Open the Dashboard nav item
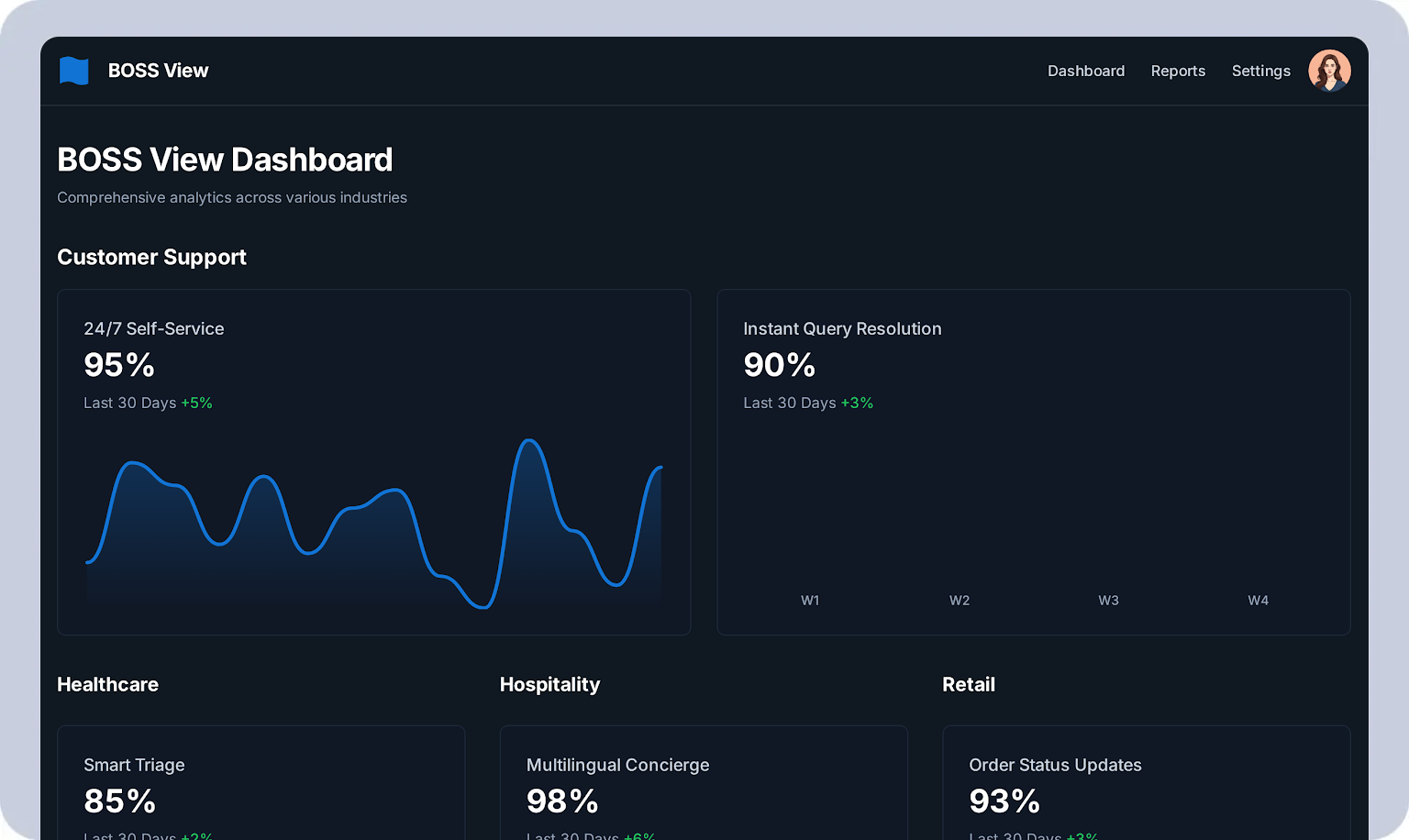This screenshot has height=840, width=1409. (x=1085, y=71)
